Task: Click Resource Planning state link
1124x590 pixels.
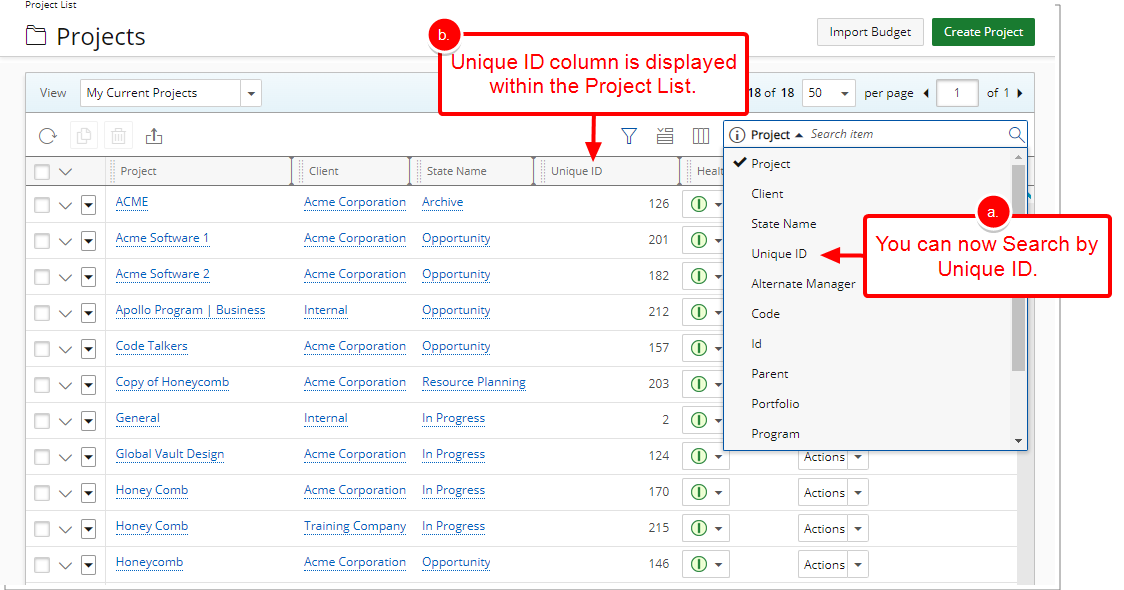Action: pos(473,382)
